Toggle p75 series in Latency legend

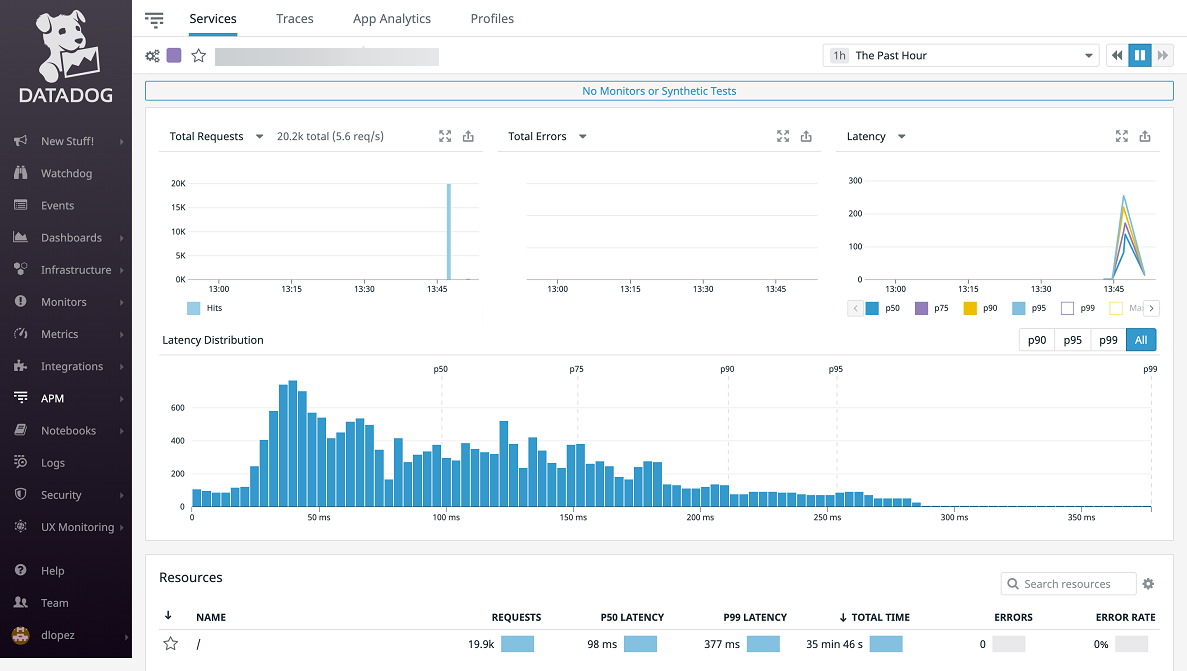click(x=932, y=308)
